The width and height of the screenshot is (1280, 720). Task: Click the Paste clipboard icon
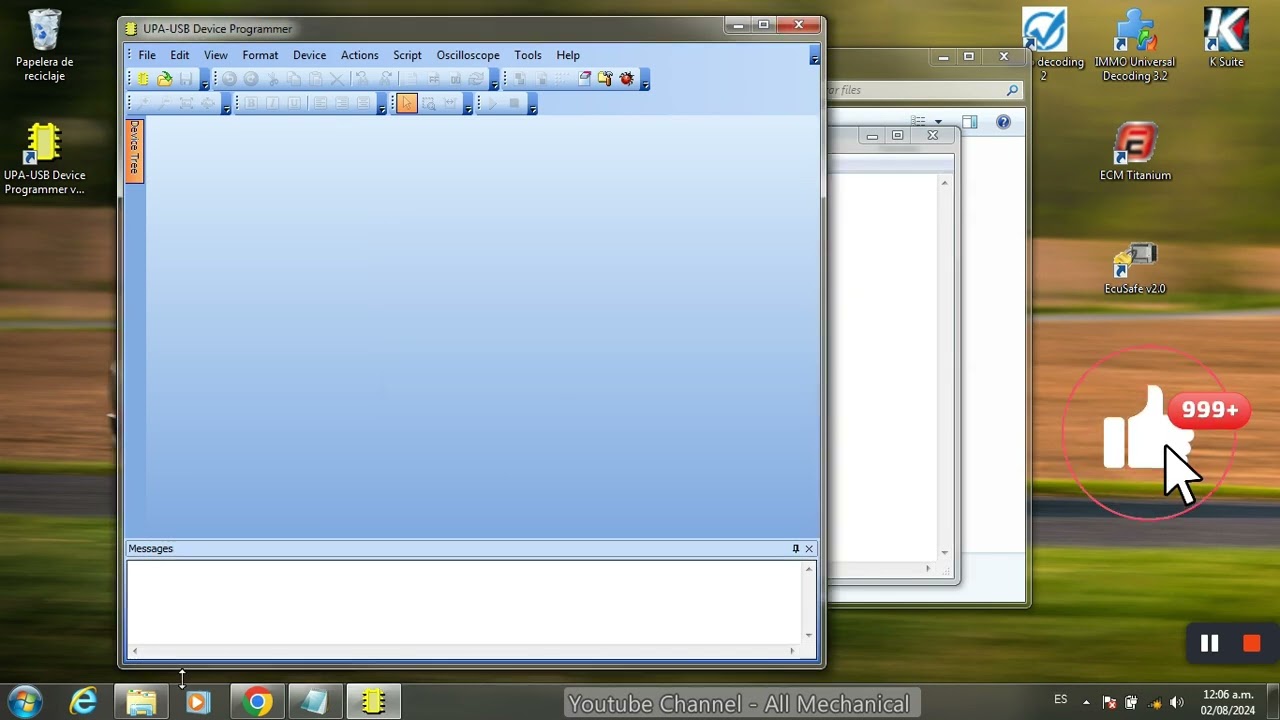pyautogui.click(x=315, y=79)
